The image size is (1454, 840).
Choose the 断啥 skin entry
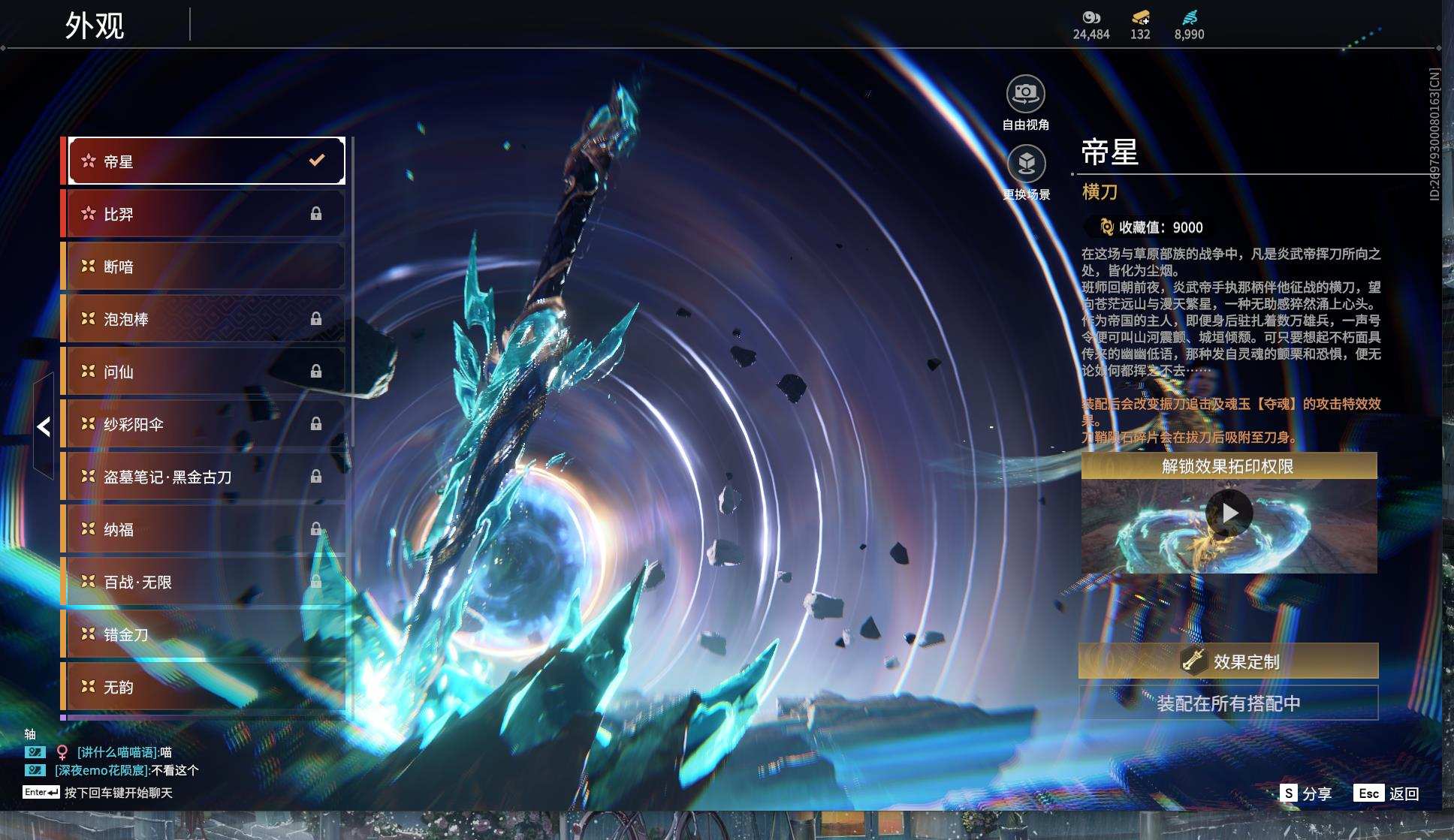203,266
